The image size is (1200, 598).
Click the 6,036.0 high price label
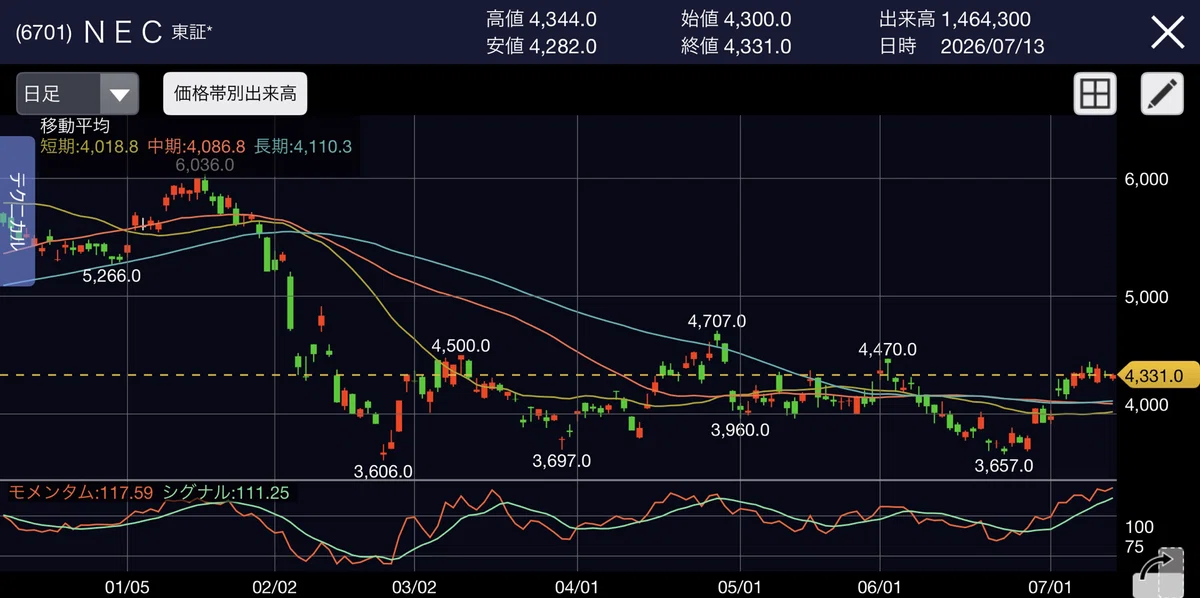[205, 165]
